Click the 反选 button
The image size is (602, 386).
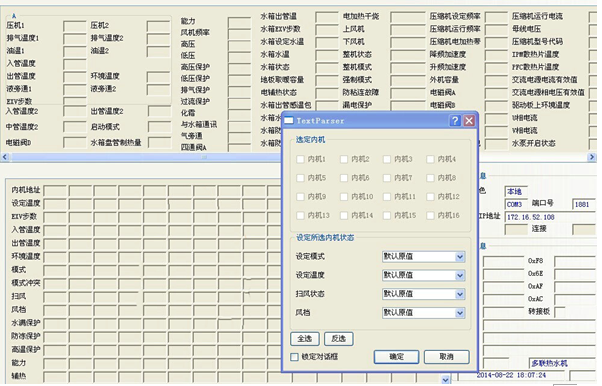pos(339,338)
